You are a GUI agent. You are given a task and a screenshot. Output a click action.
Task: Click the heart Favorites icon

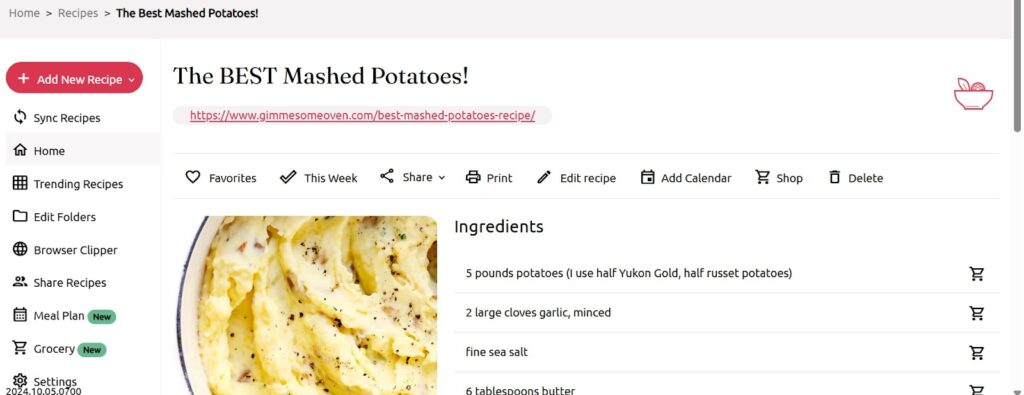(193, 177)
